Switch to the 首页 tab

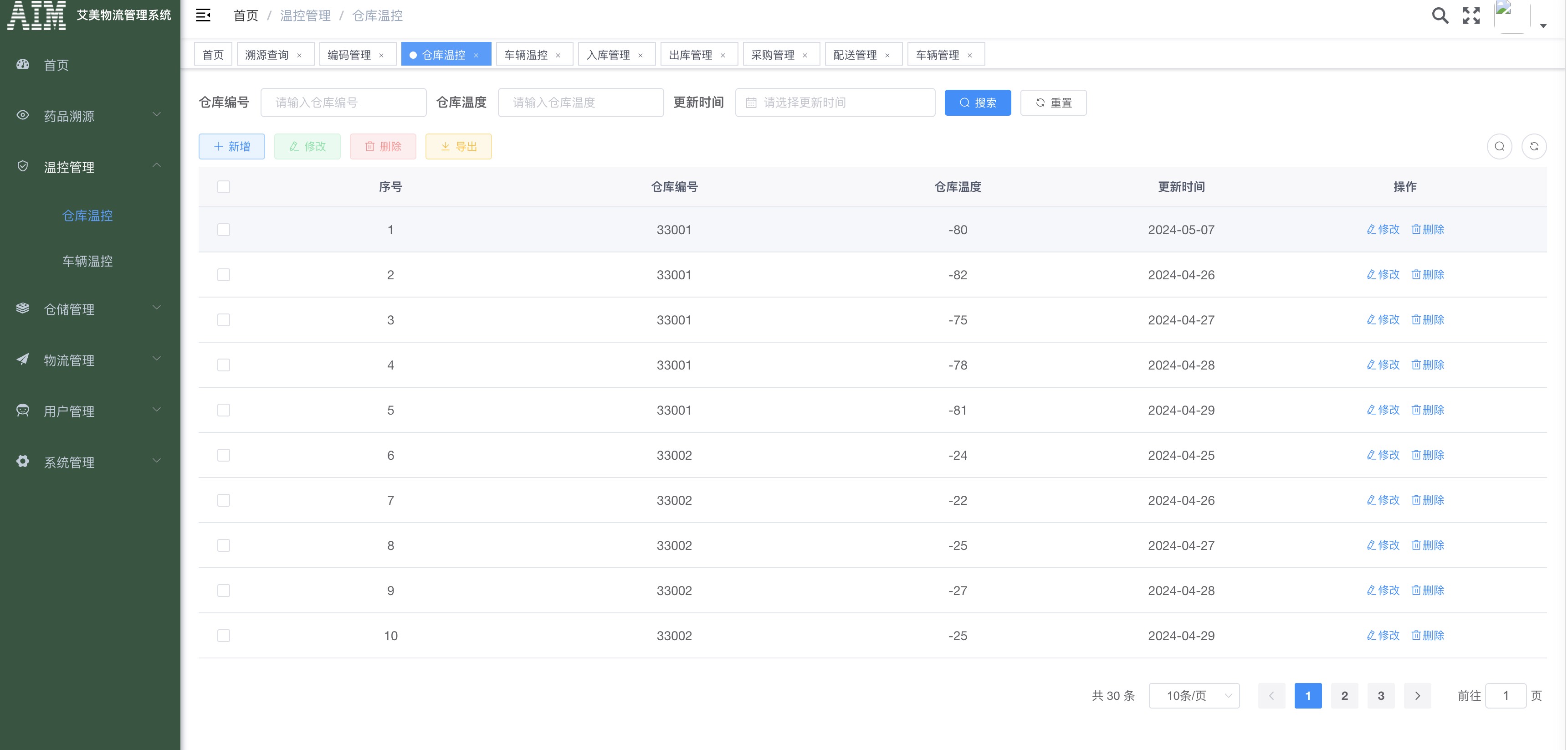coord(213,55)
